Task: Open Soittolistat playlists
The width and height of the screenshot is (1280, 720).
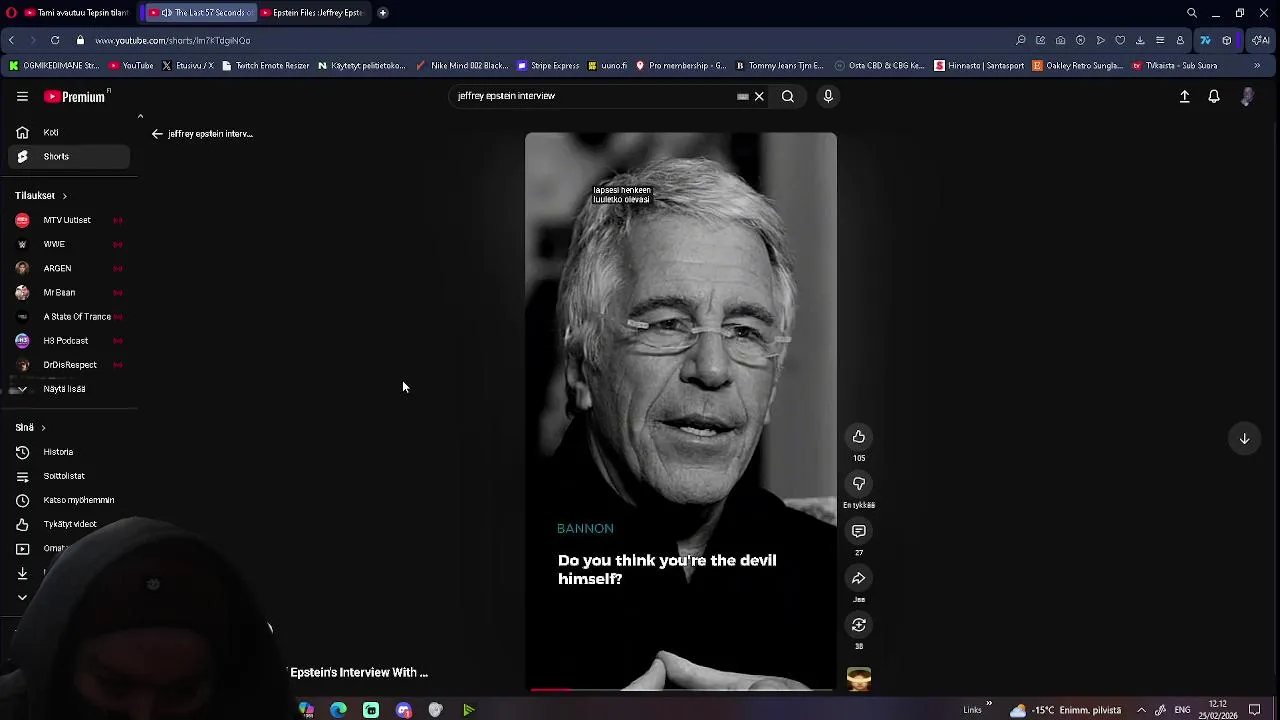Action: (x=69, y=476)
